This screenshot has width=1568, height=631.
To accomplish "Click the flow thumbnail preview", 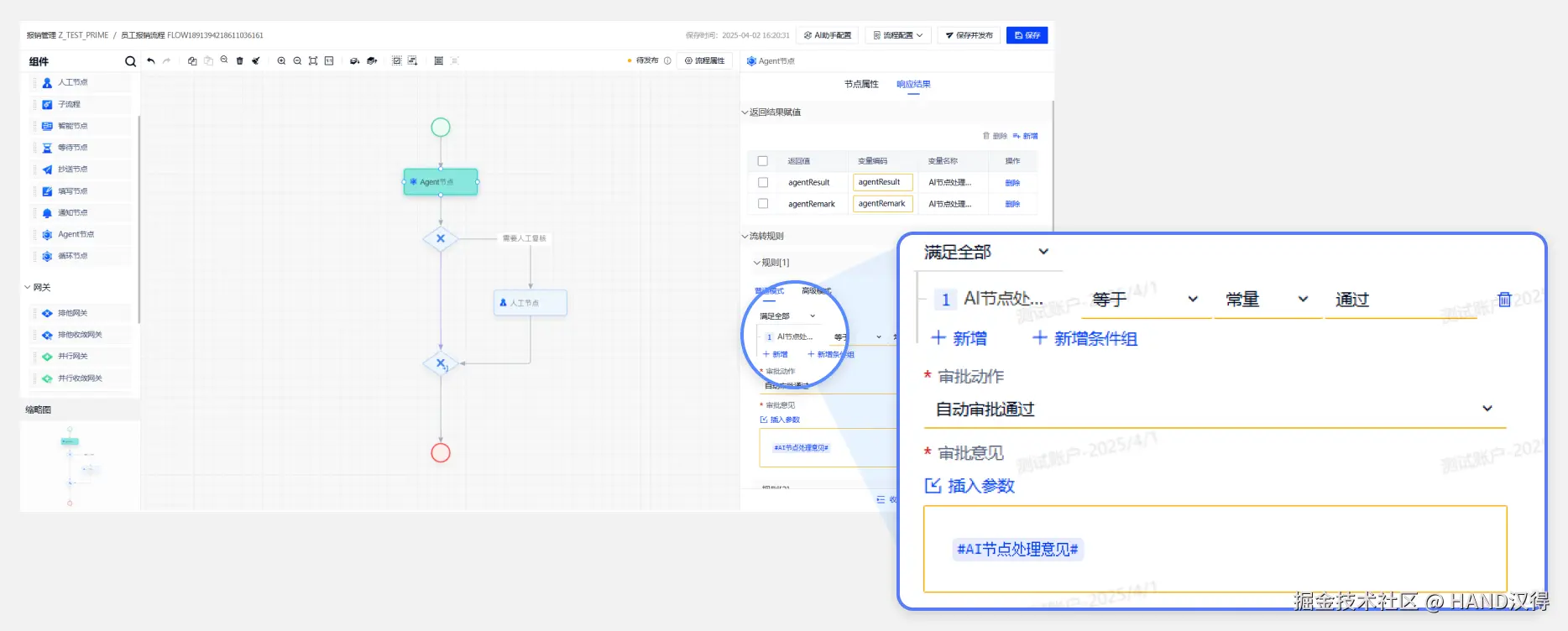I will click(80, 466).
